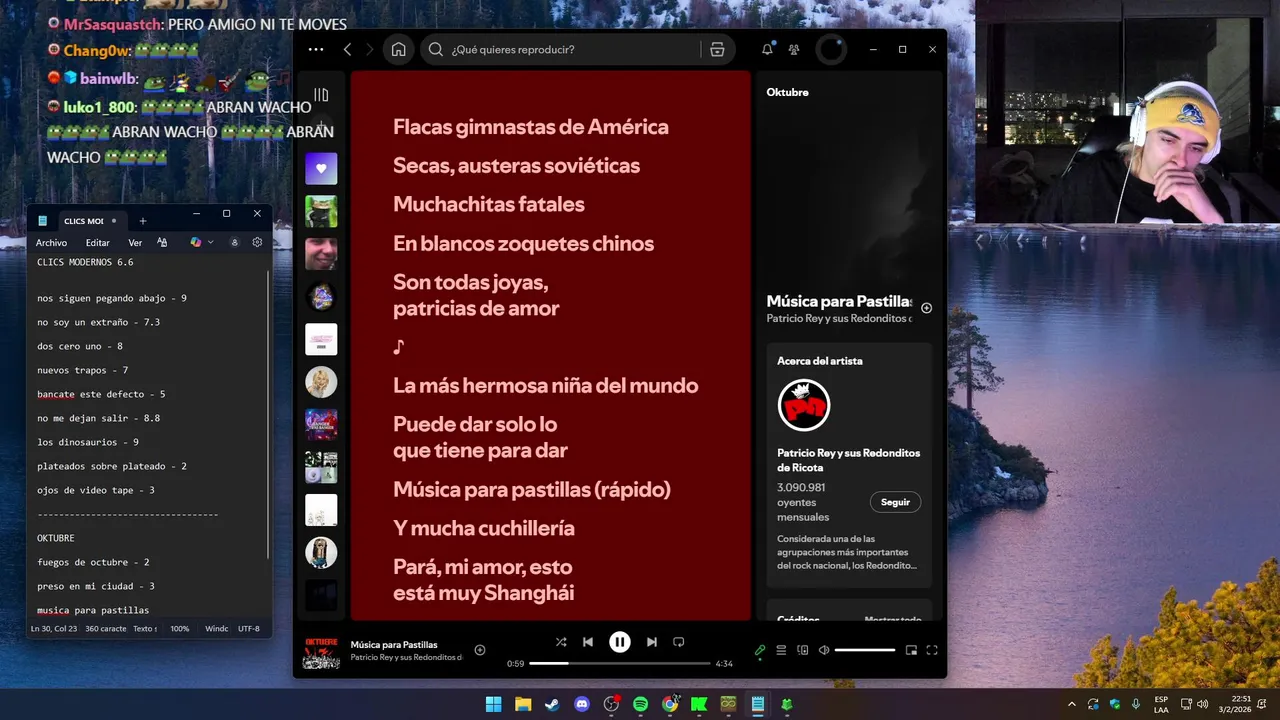
Task: Open Ver menu in Notepad
Action: (135, 243)
